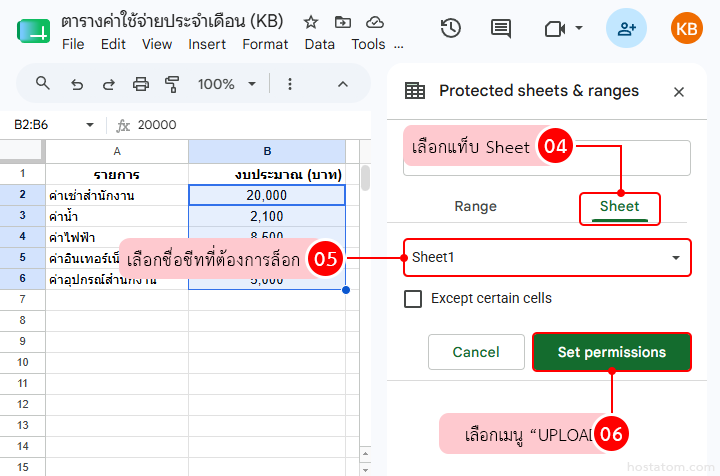Open version history clock icon
The height and width of the screenshot is (476, 720).
450,28
